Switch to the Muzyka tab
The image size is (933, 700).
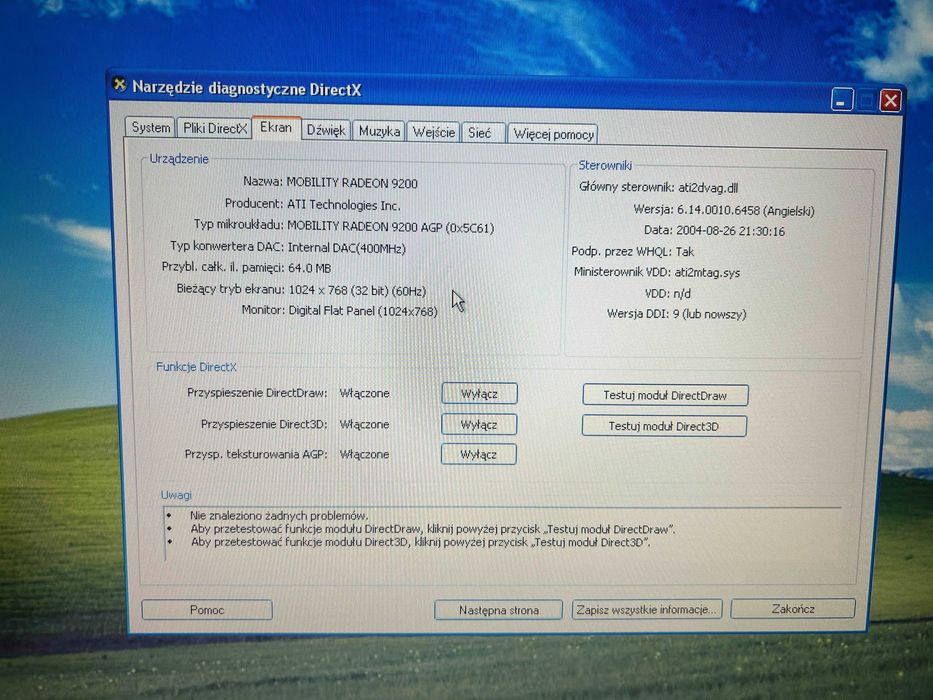click(379, 131)
